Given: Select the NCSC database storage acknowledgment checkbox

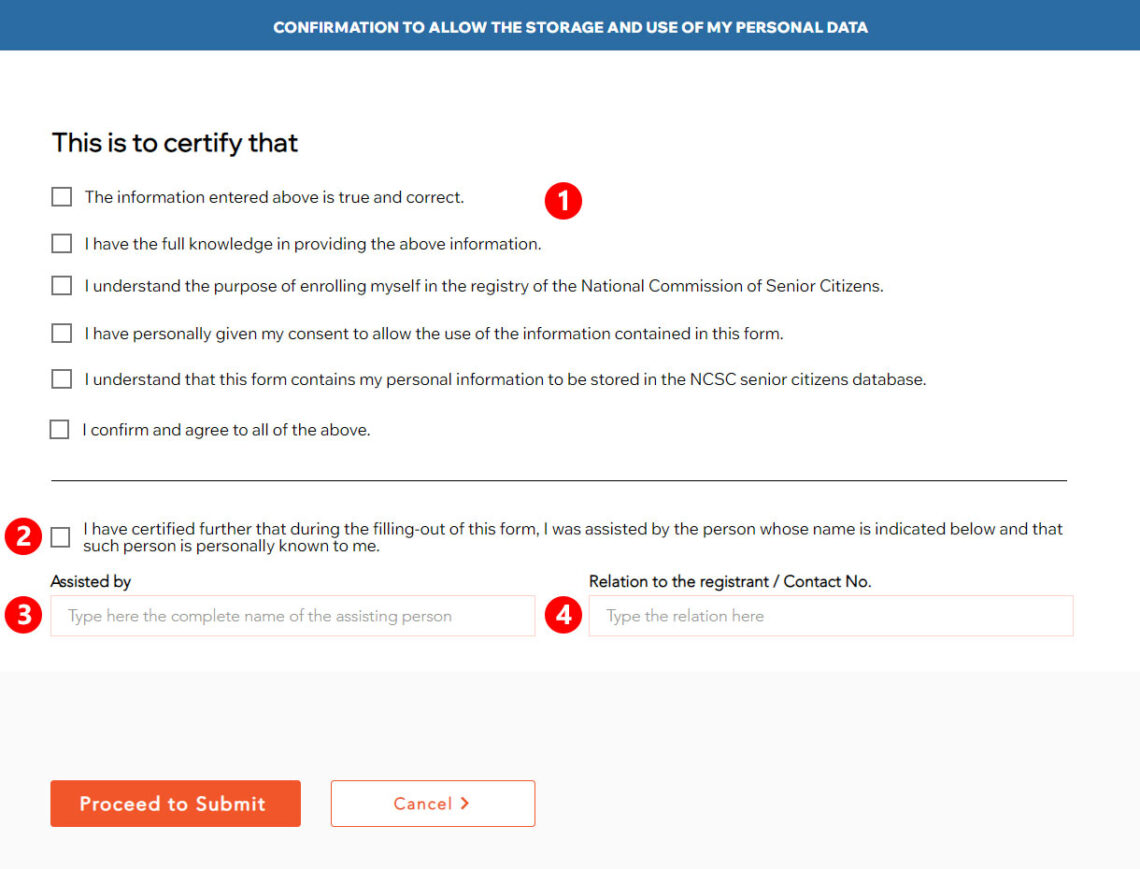Looking at the screenshot, I should tap(61, 378).
